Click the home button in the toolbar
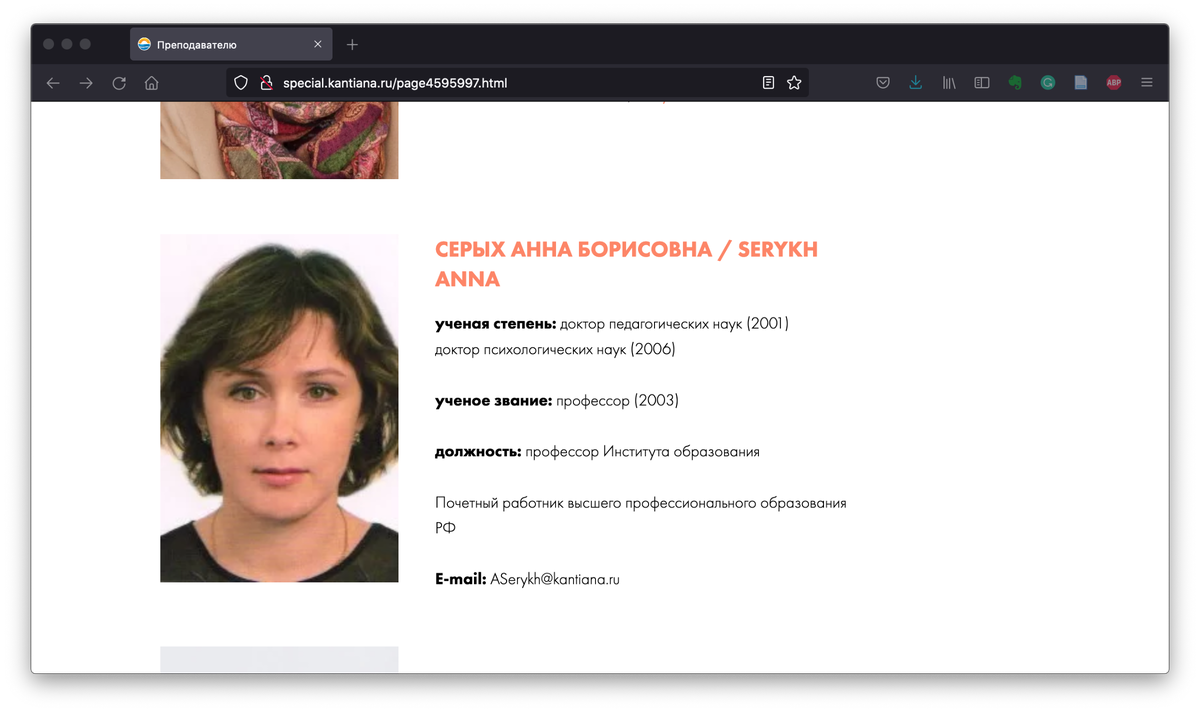Viewport: 1200px width, 712px height. (x=151, y=83)
